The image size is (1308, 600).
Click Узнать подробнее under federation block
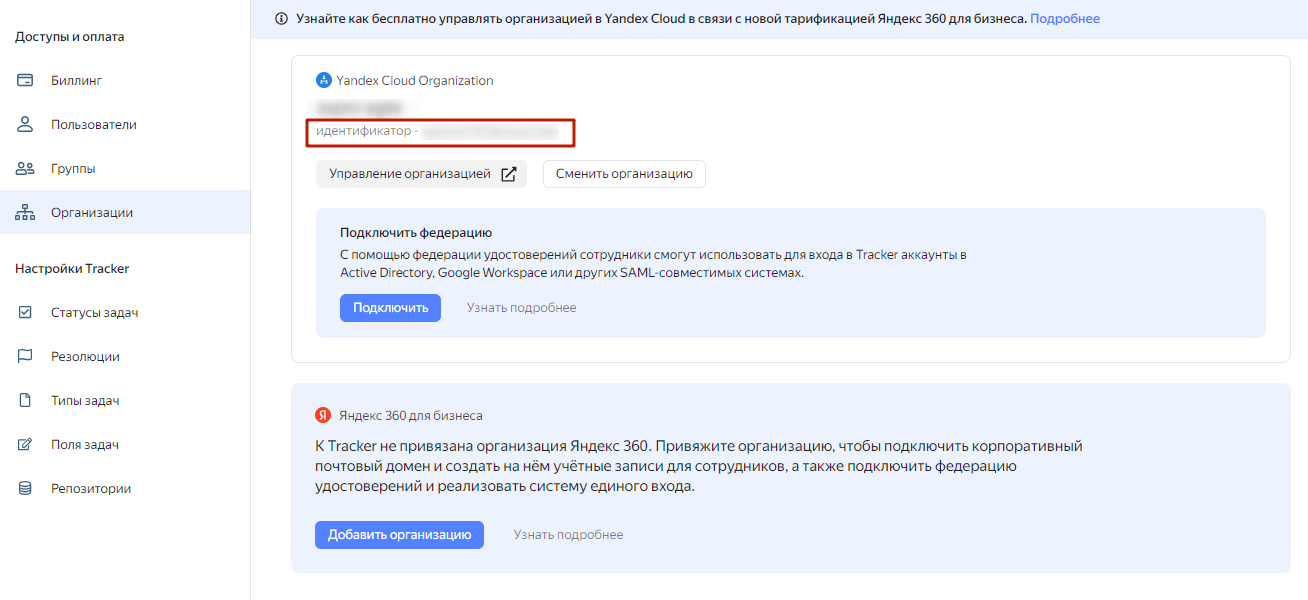click(x=521, y=308)
